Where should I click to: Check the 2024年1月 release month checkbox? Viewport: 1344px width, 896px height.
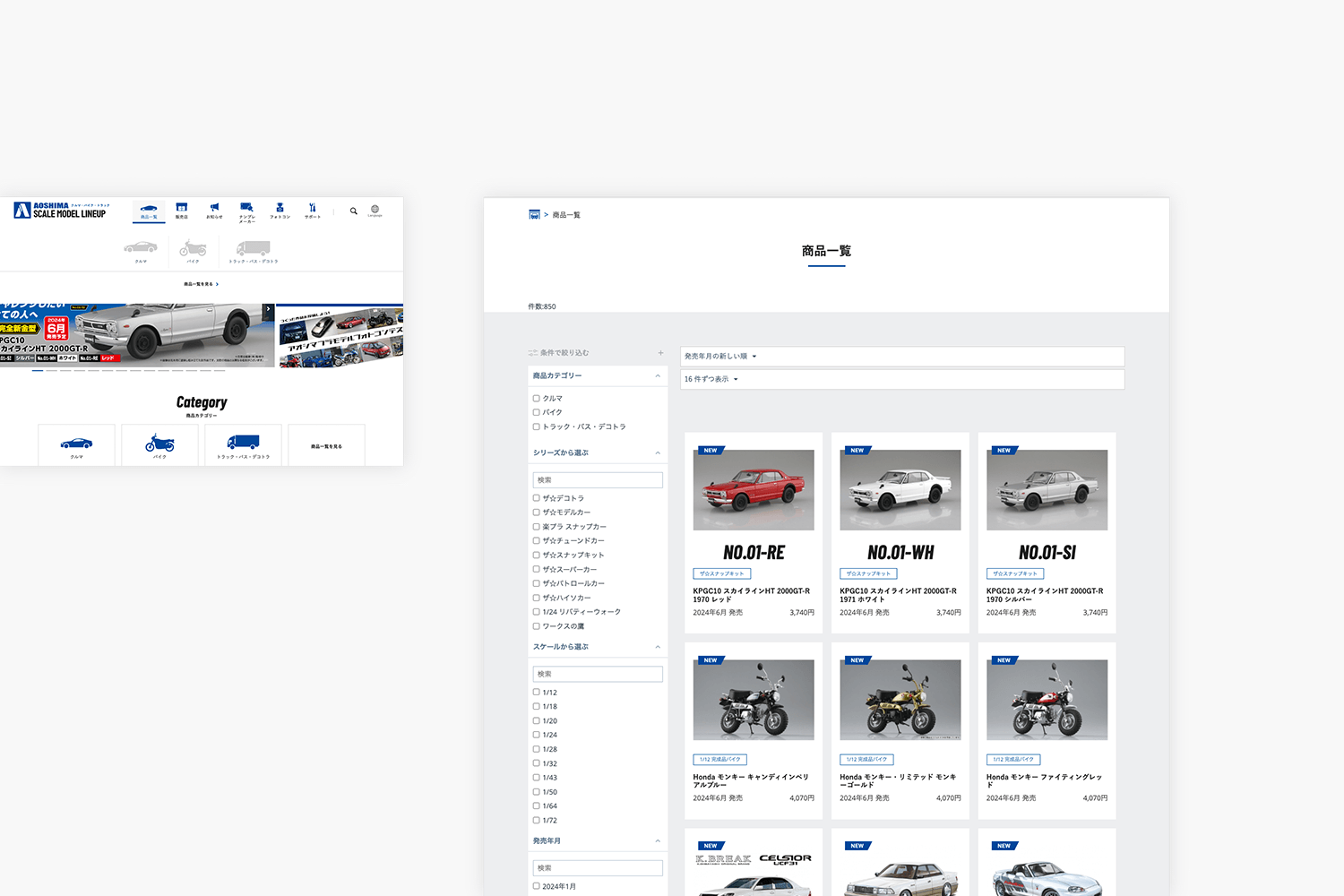[536, 887]
